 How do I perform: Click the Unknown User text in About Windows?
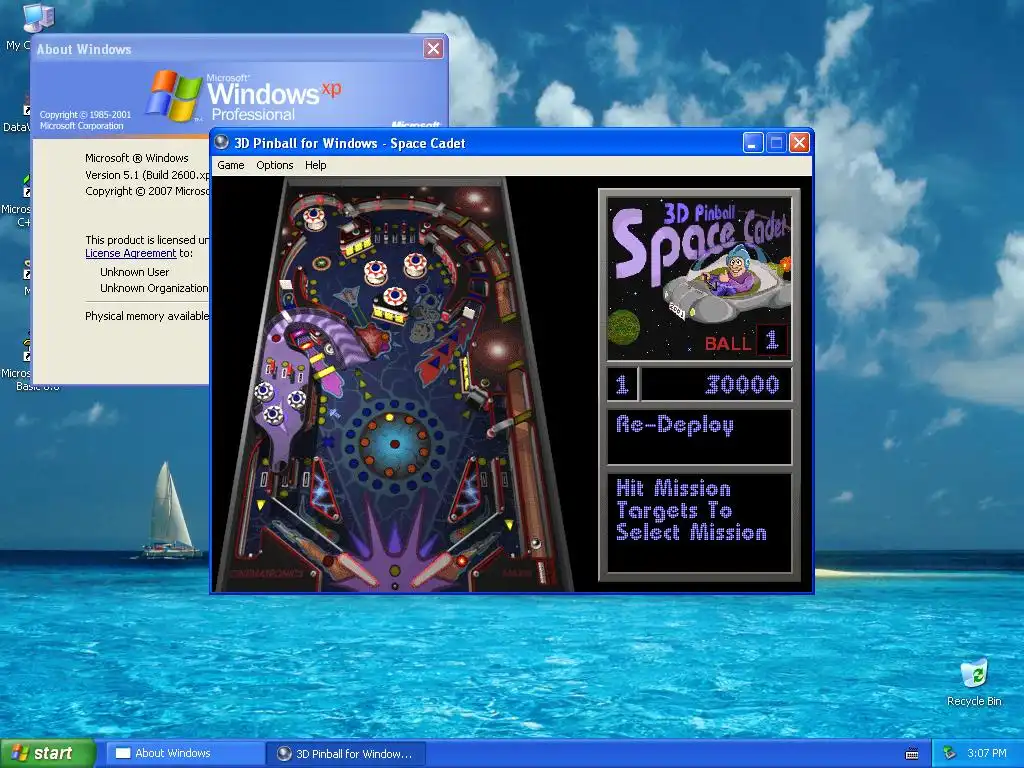pos(135,272)
